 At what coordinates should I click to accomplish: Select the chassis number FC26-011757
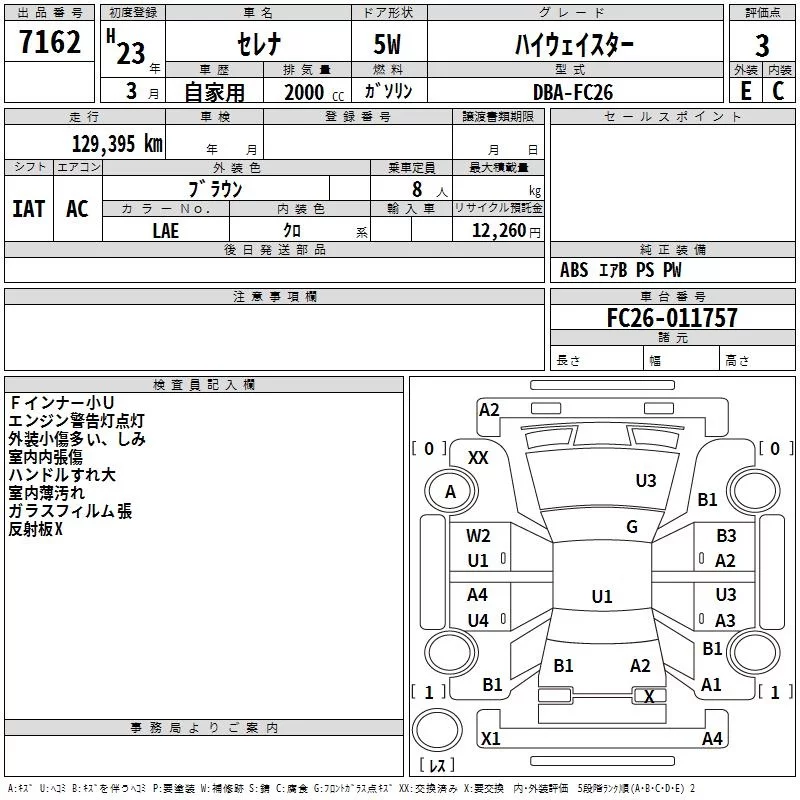(x=672, y=318)
